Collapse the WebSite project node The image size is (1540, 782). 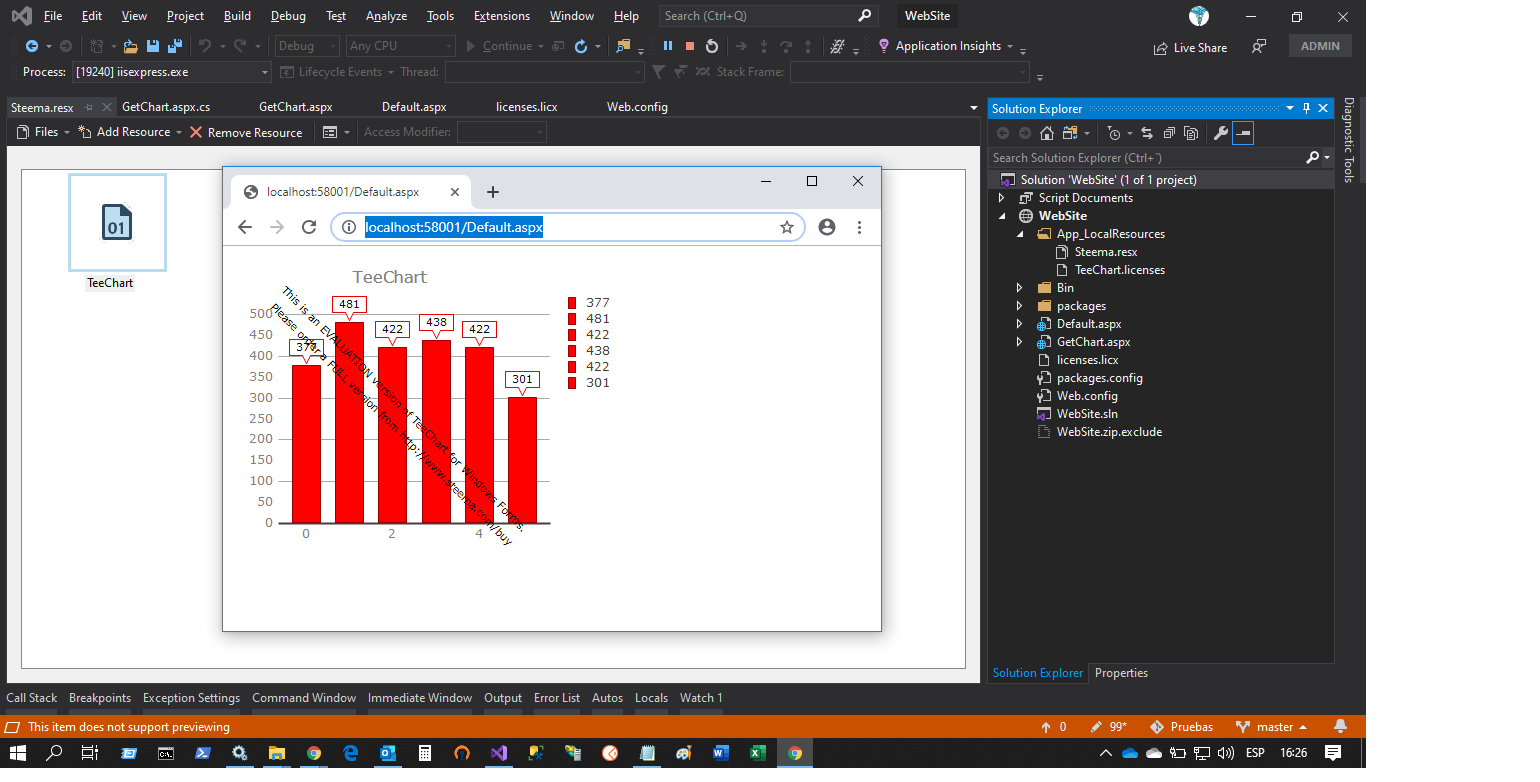(x=1002, y=216)
